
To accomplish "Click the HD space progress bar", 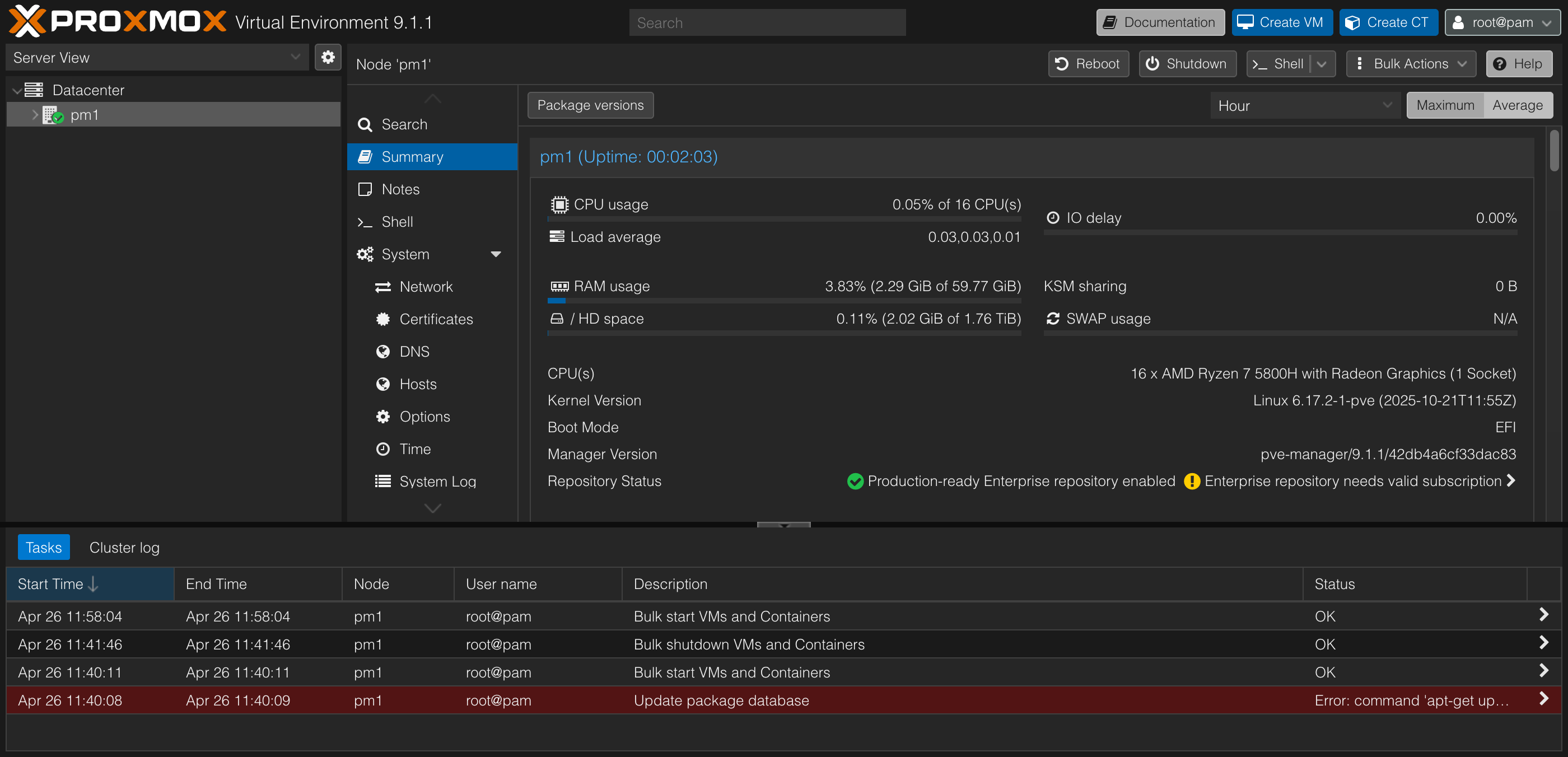I will 784,333.
